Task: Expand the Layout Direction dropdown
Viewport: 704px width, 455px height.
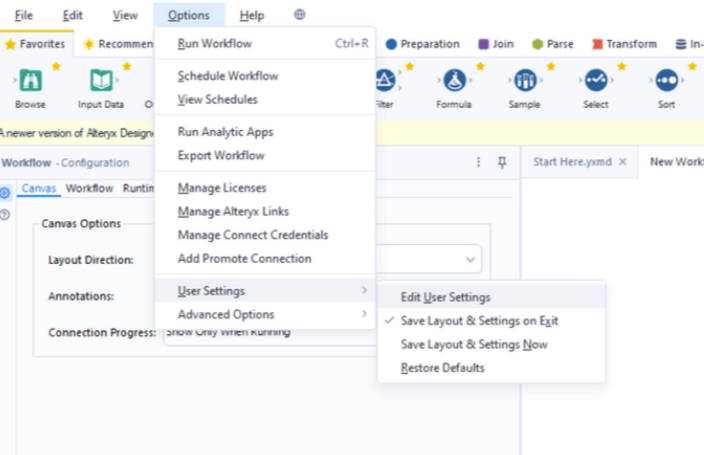Action: point(470,259)
